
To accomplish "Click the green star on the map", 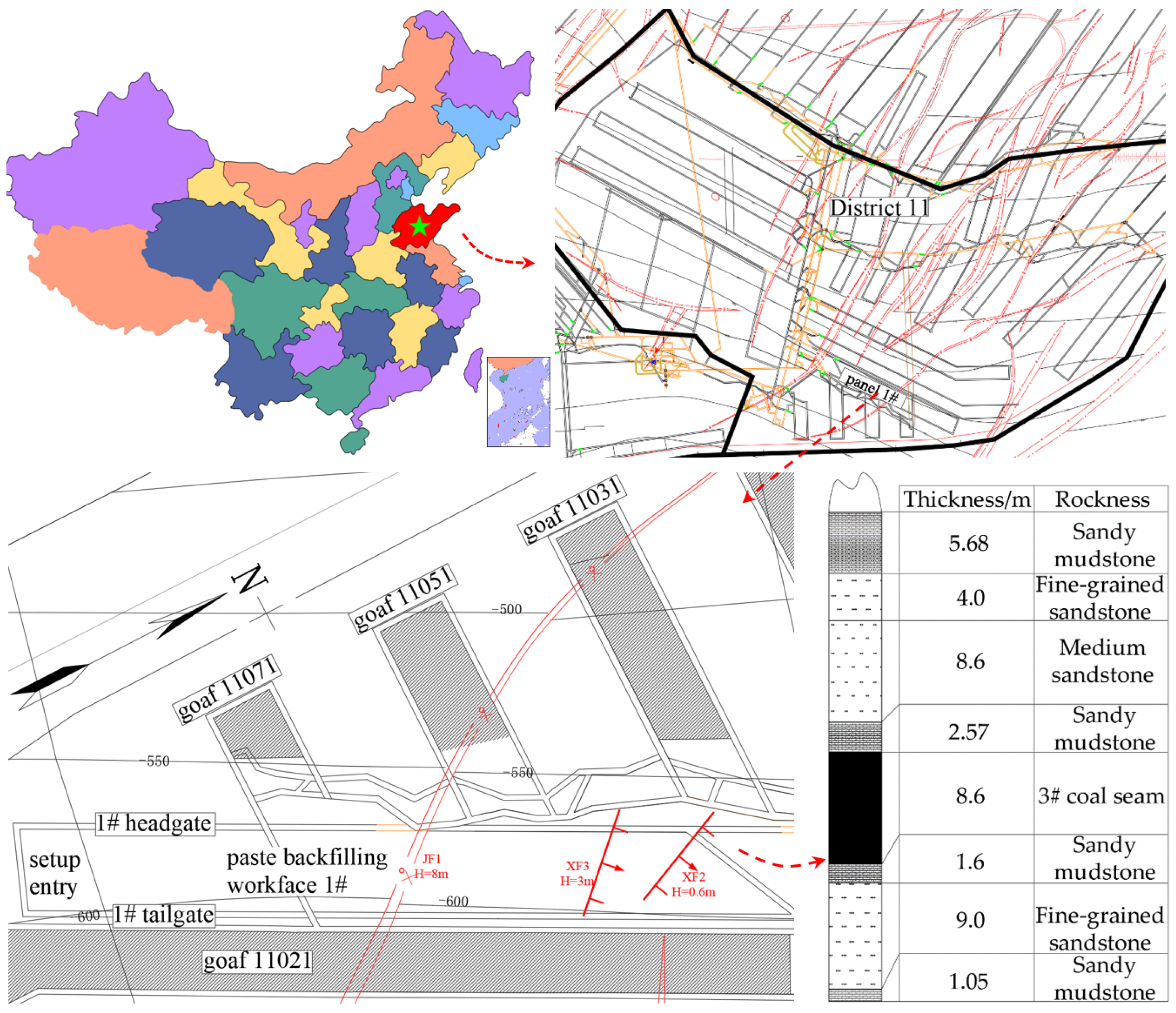I will tap(419, 227).
